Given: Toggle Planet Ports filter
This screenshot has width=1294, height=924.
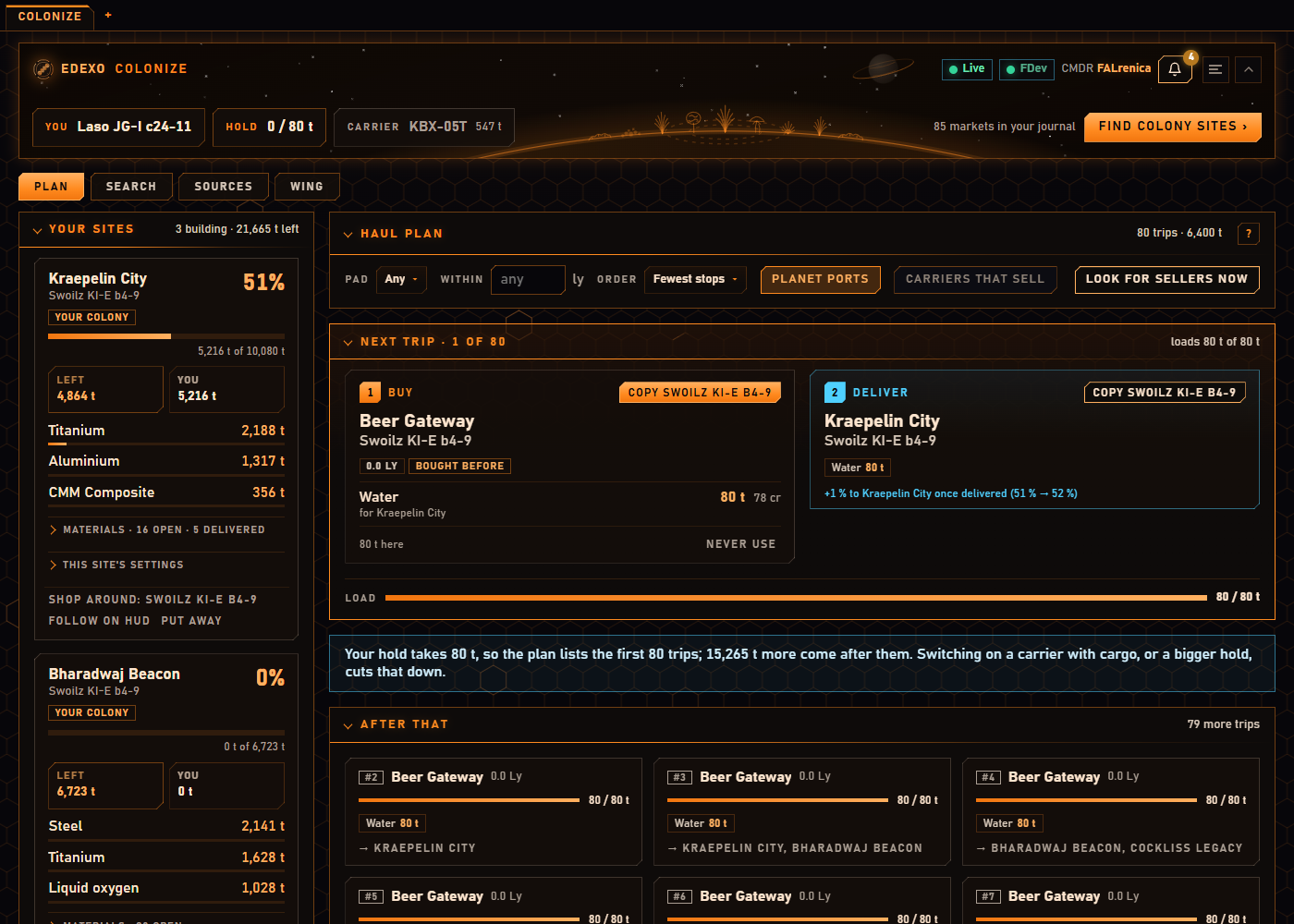Looking at the screenshot, I should pos(820,279).
